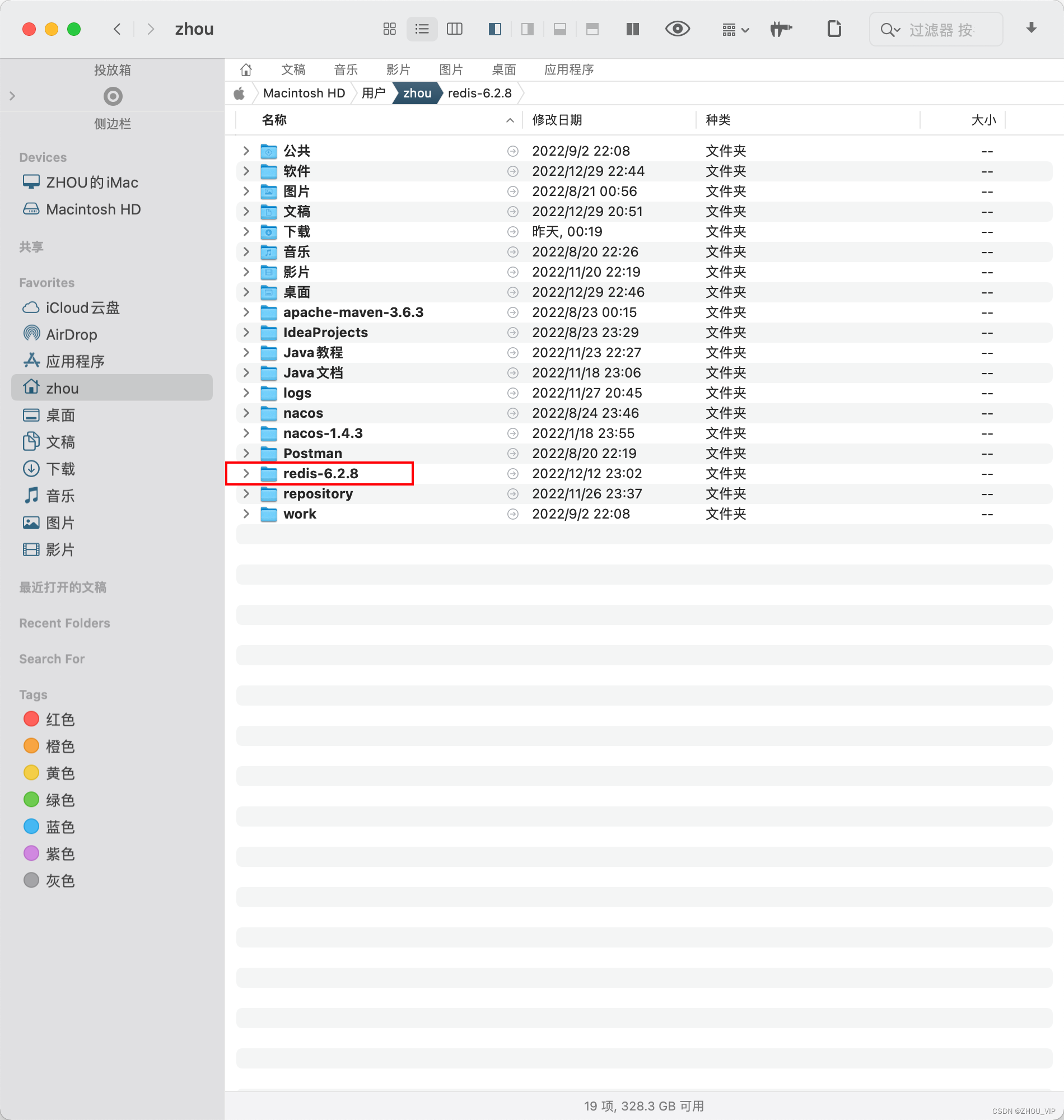Click the Apple icon in path bar
This screenshot has height=1120, width=1064.
point(239,93)
